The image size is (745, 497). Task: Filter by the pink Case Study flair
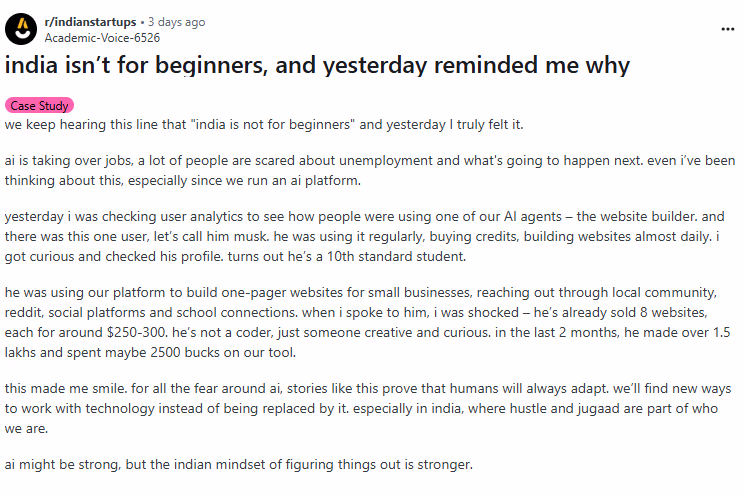click(x=39, y=105)
